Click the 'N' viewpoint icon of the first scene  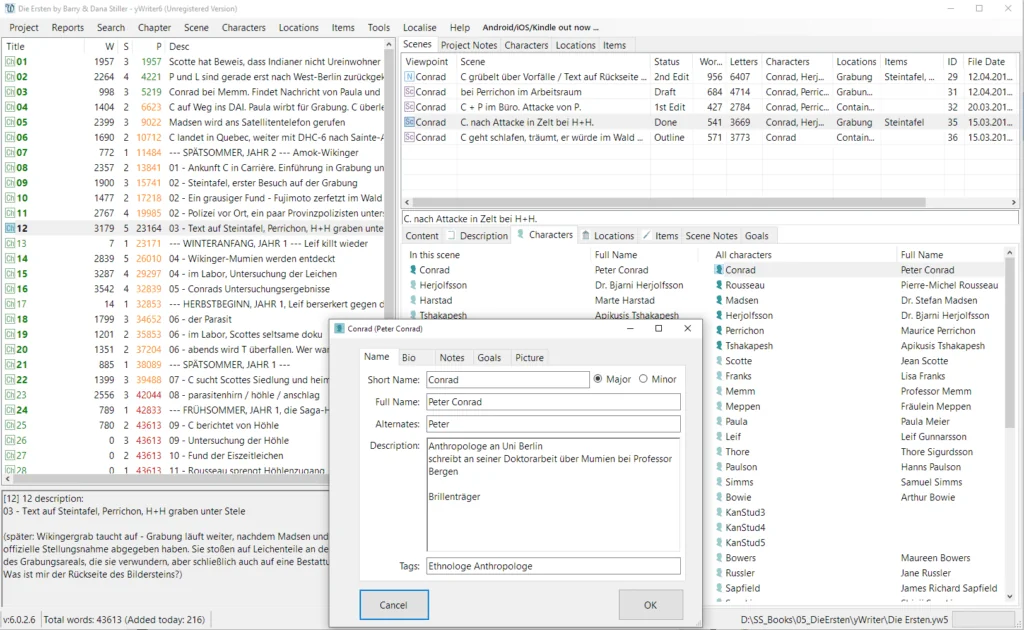[409, 77]
